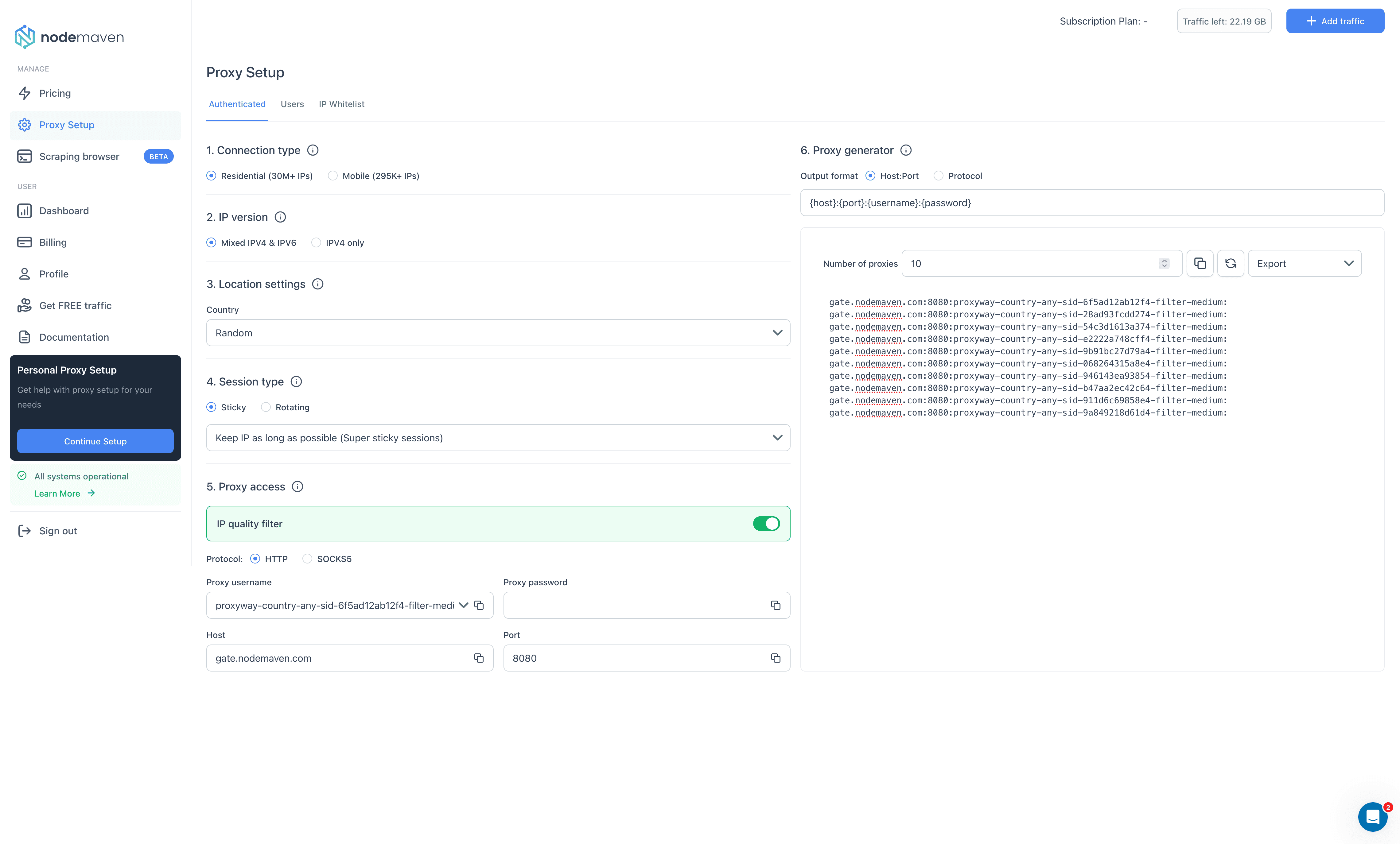Switch to the IP Whitelist tab

tap(341, 104)
